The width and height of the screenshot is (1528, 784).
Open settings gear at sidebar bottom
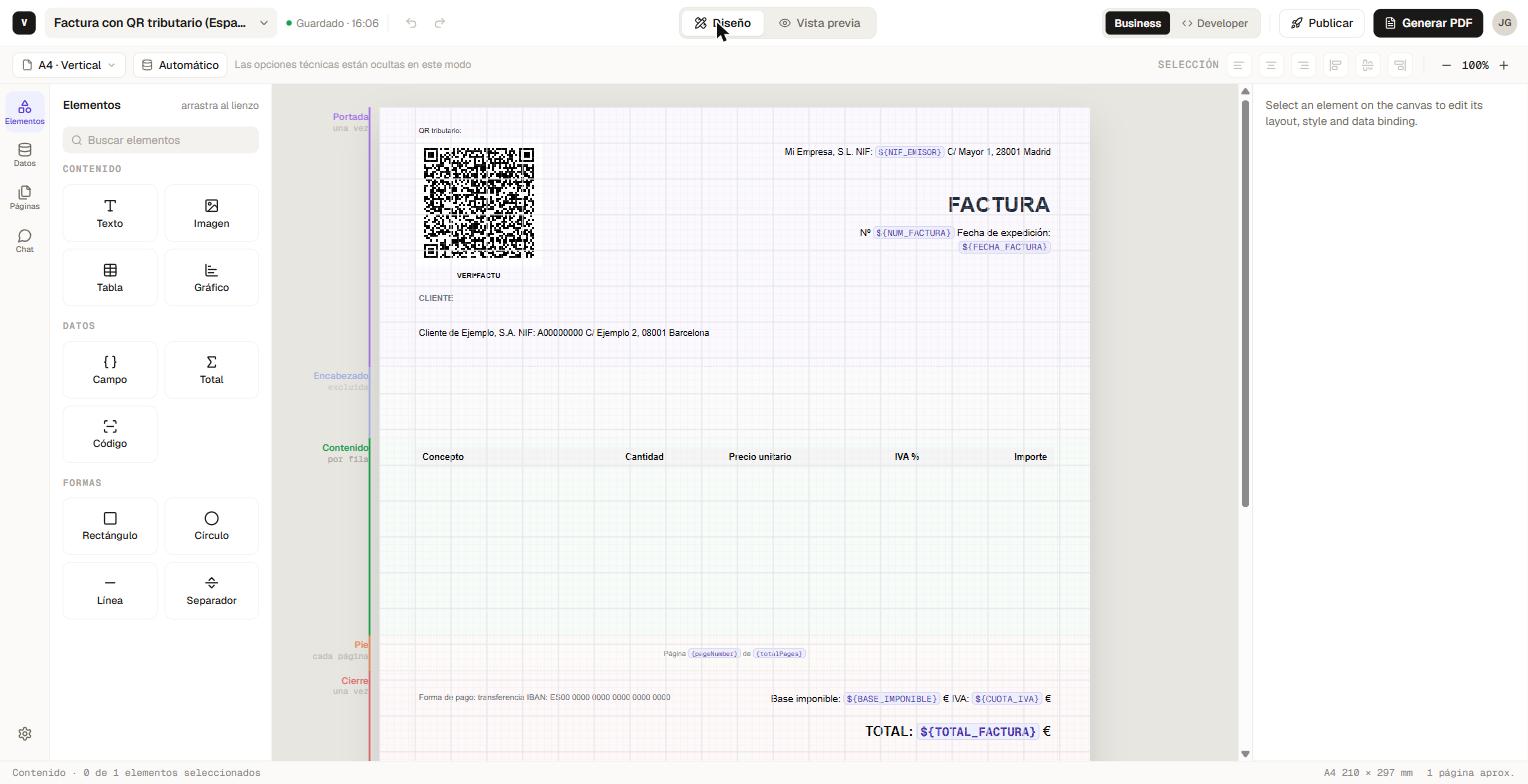25,733
